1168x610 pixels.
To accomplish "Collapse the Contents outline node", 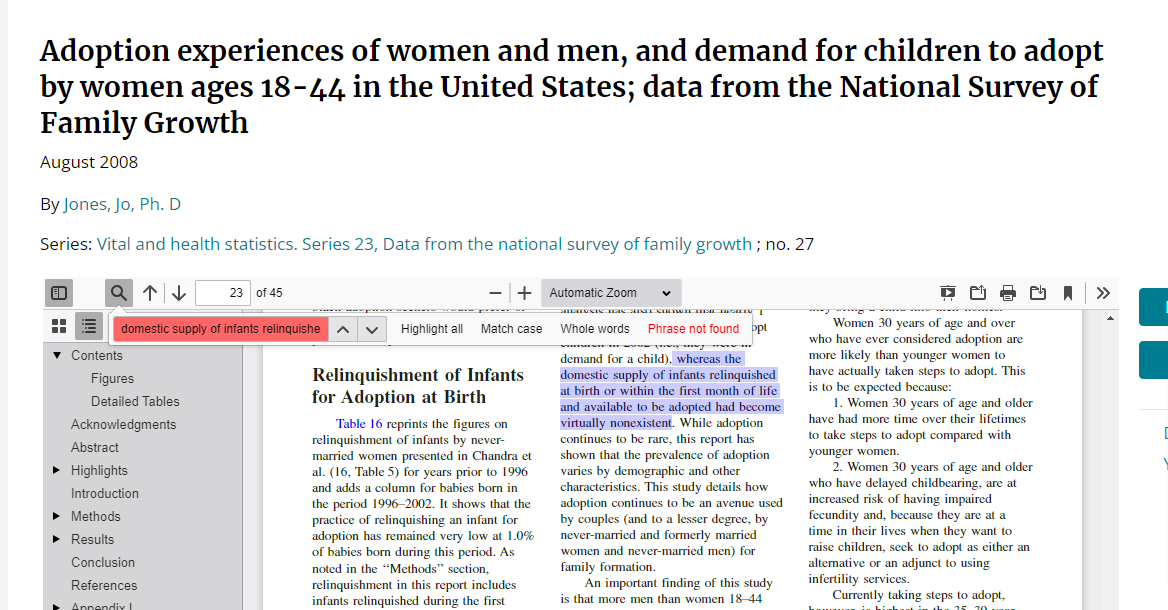I will (x=57, y=355).
